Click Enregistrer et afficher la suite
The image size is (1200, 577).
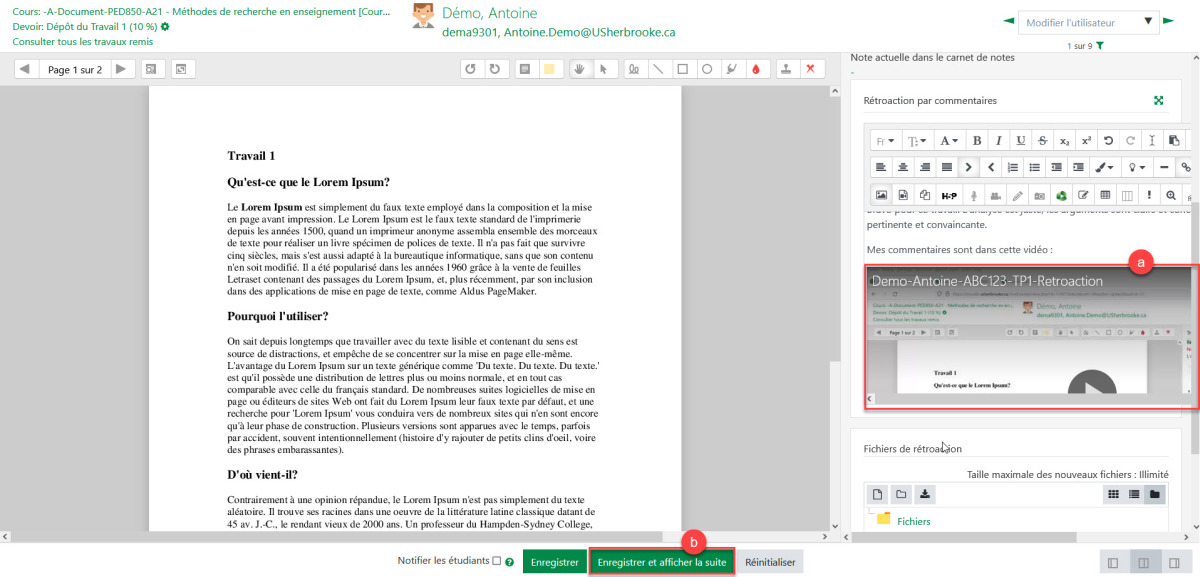[661, 562]
